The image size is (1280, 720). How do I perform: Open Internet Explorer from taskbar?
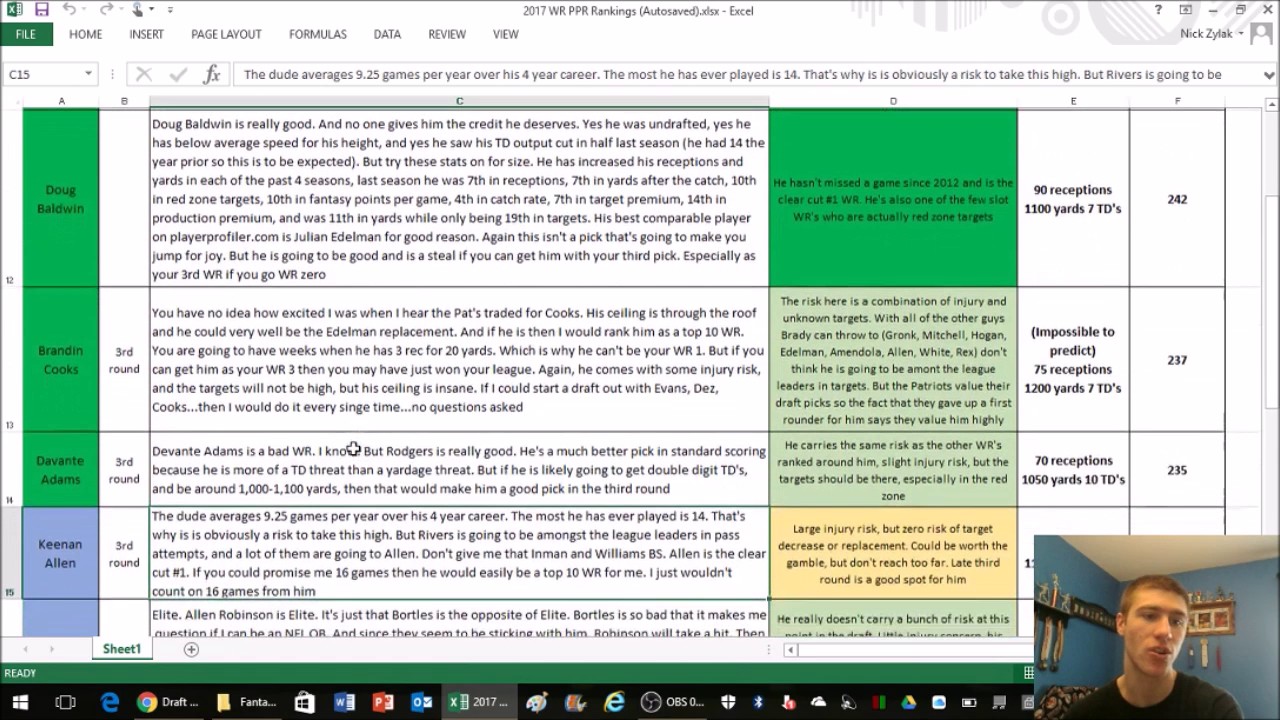(x=614, y=702)
